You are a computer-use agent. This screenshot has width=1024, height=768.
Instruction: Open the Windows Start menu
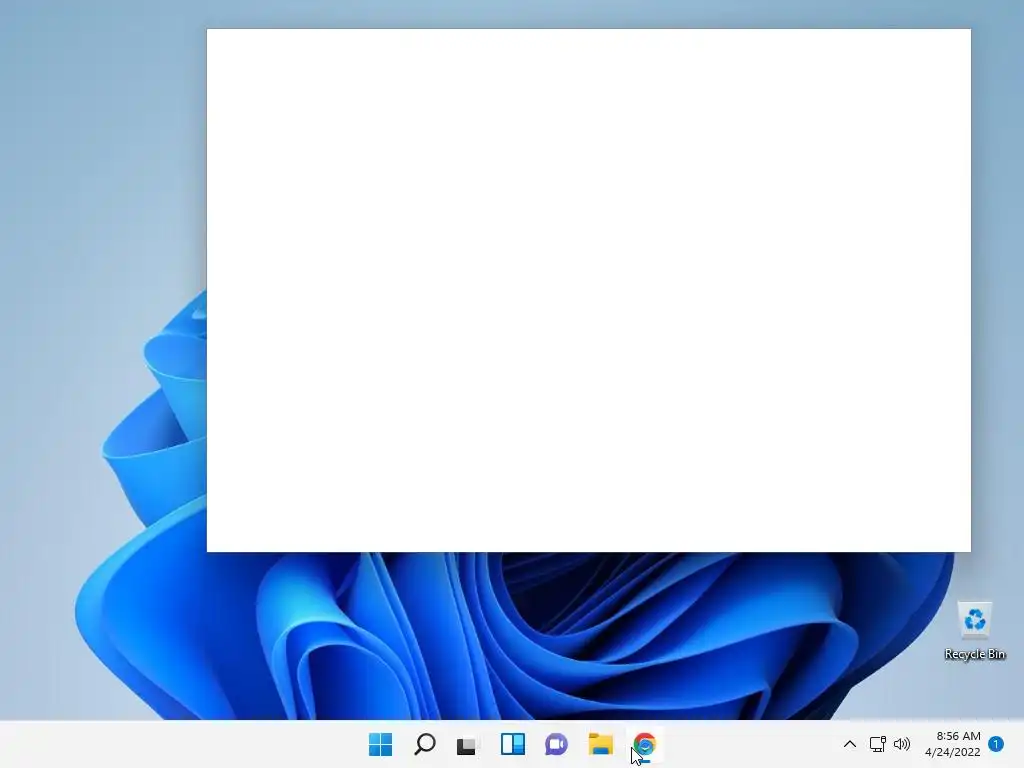380,744
